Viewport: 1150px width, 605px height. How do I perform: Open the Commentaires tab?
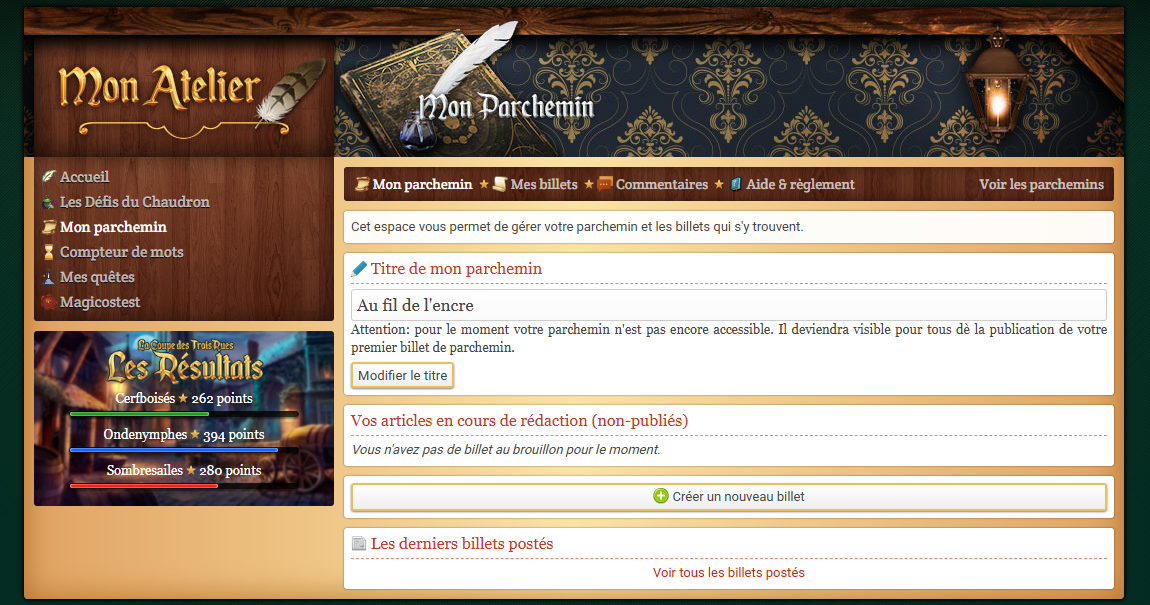(x=662, y=184)
